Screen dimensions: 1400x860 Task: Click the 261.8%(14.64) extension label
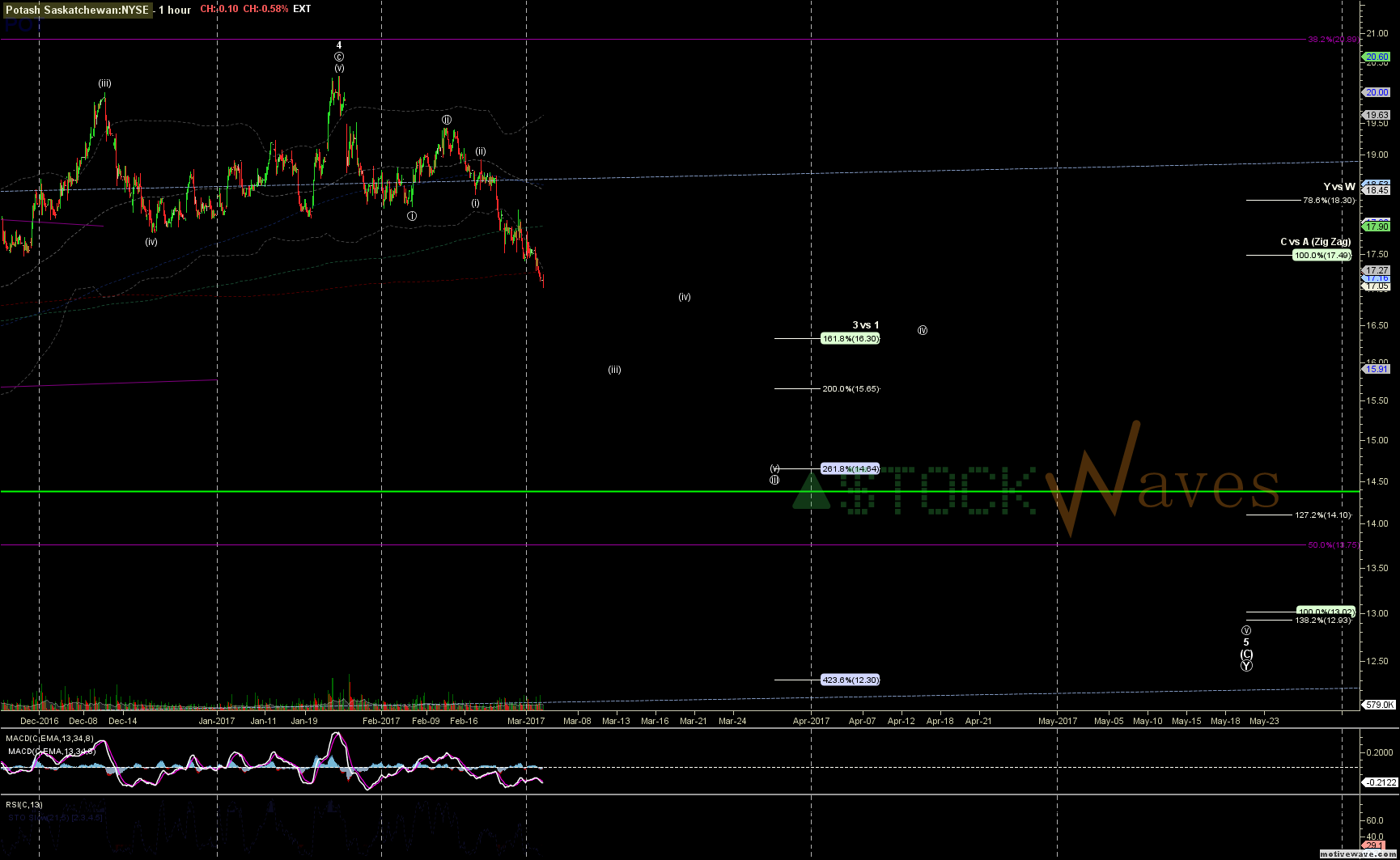click(850, 468)
